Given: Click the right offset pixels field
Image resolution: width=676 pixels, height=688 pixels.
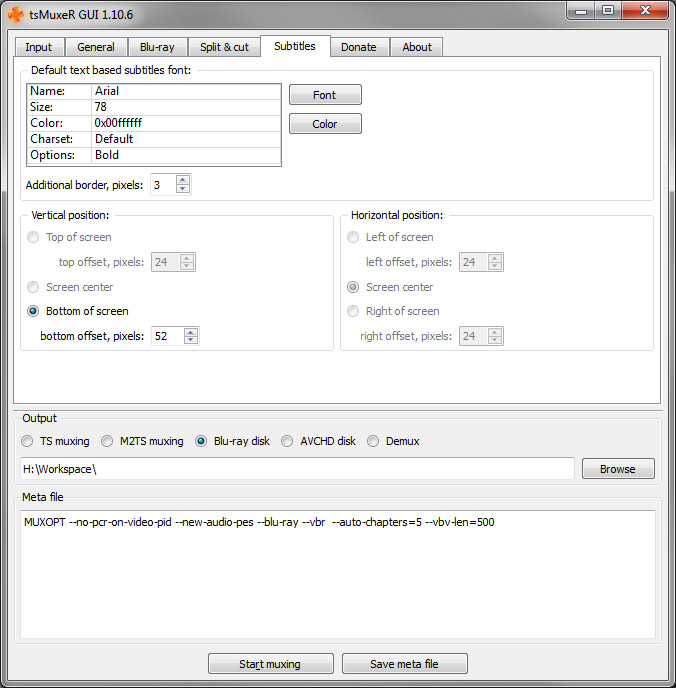Looking at the screenshot, I should (474, 336).
